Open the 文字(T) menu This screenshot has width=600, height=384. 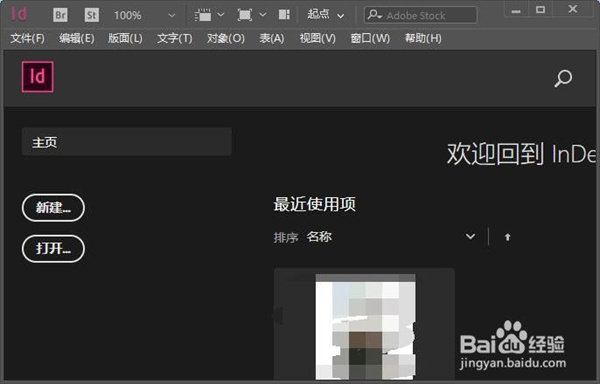[174, 38]
